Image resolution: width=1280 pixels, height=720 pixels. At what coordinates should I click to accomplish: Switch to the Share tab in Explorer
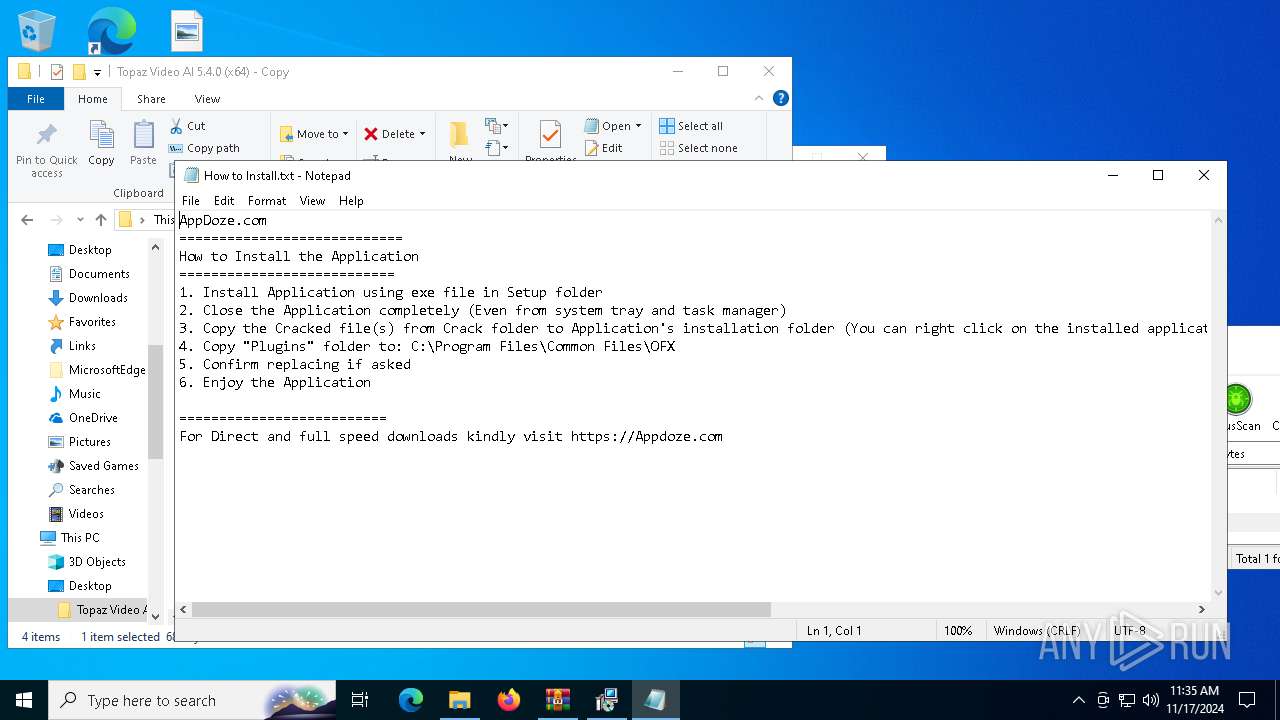[x=151, y=99]
